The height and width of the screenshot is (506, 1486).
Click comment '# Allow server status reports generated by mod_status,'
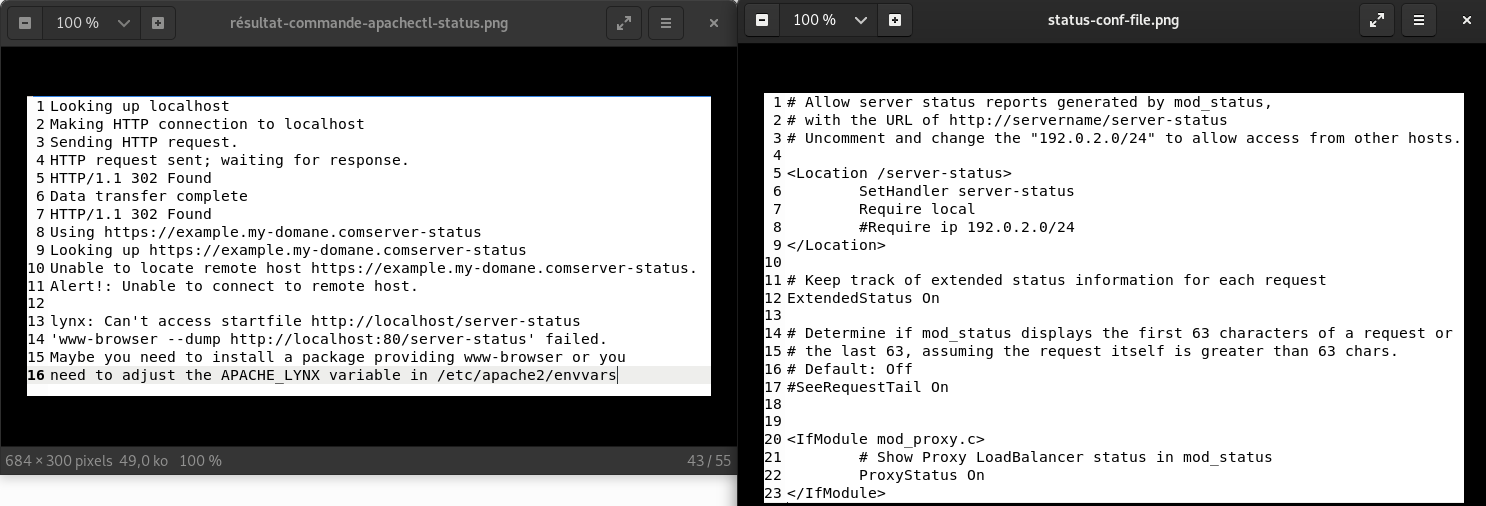[x=1030, y=102]
